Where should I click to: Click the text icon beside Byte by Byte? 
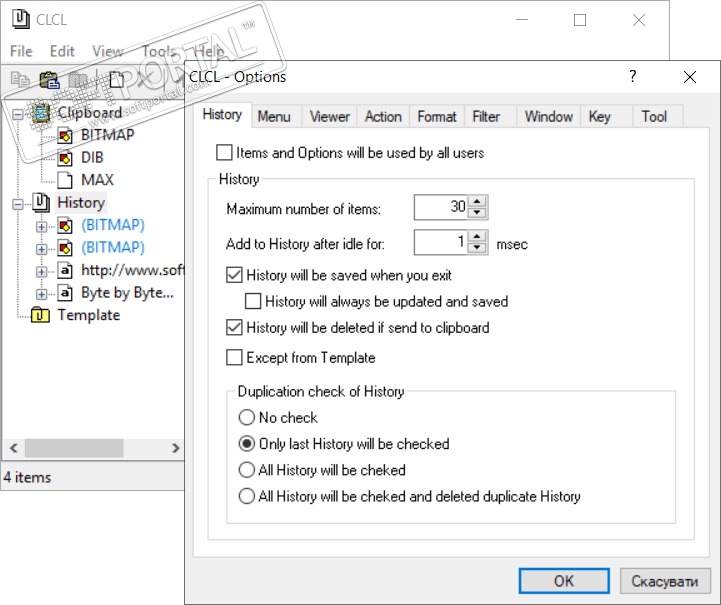click(x=65, y=293)
